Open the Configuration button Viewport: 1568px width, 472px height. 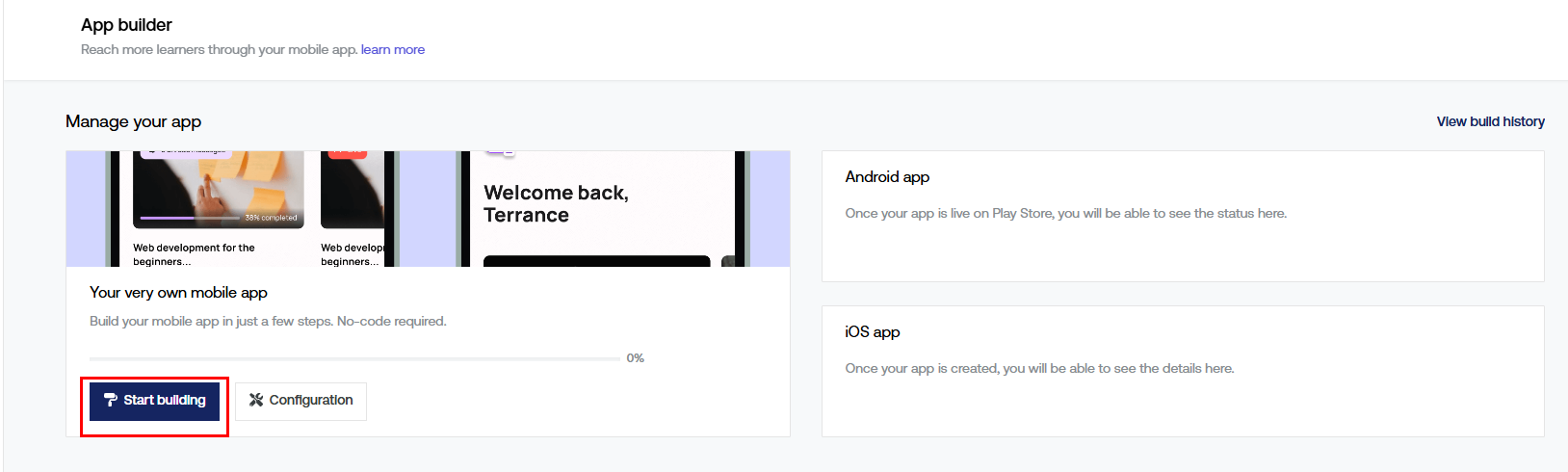(301, 401)
